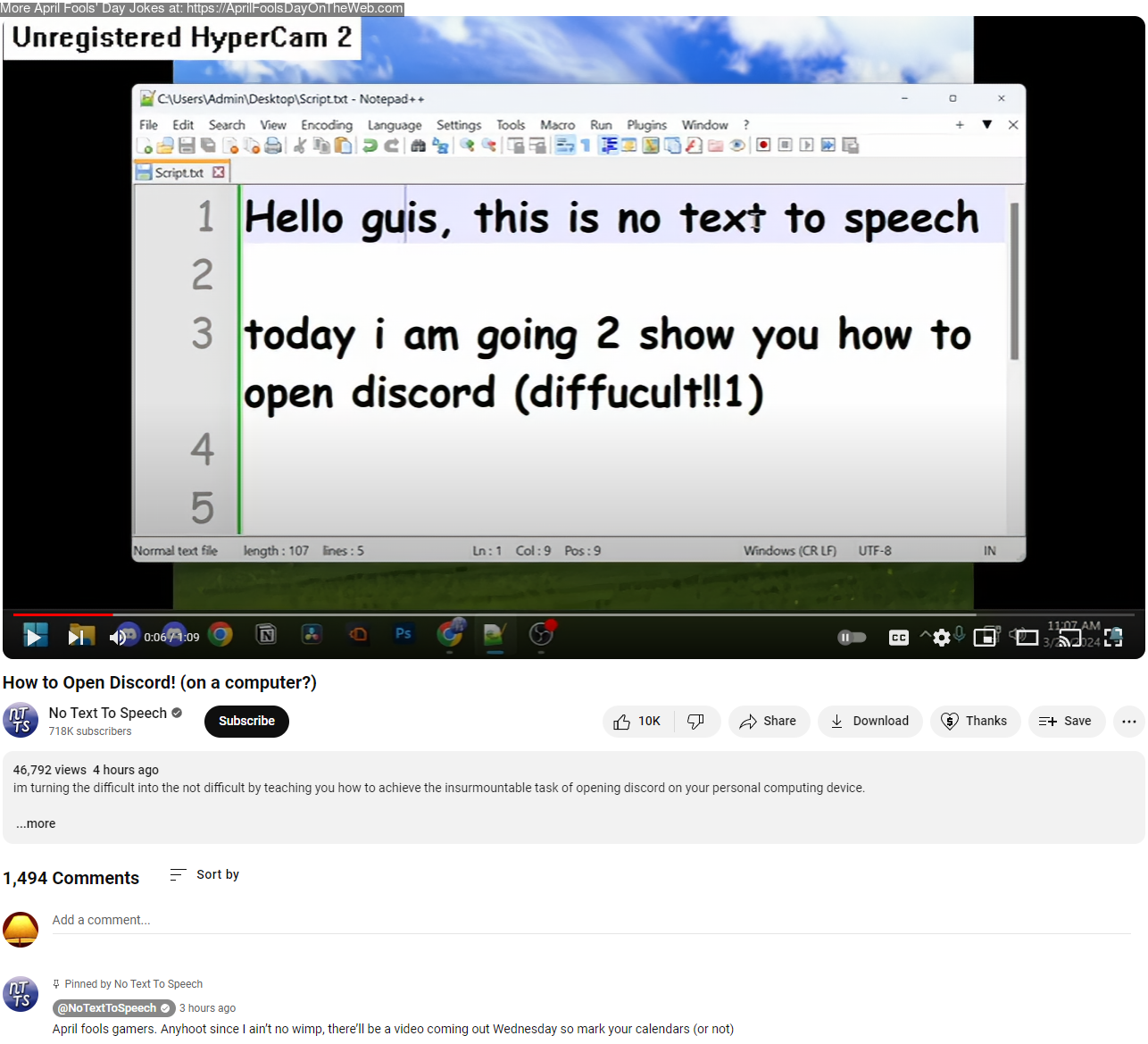The image size is (1148, 1044).
Task: Open the Encoding menu in recorded Notepad++
Action: coord(327,125)
